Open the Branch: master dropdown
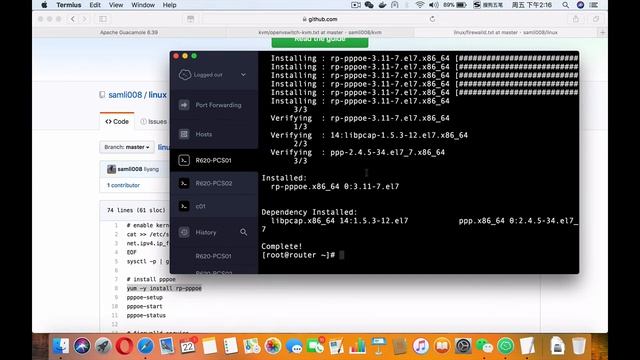This screenshot has height=360, width=640. pyautogui.click(x=127, y=147)
